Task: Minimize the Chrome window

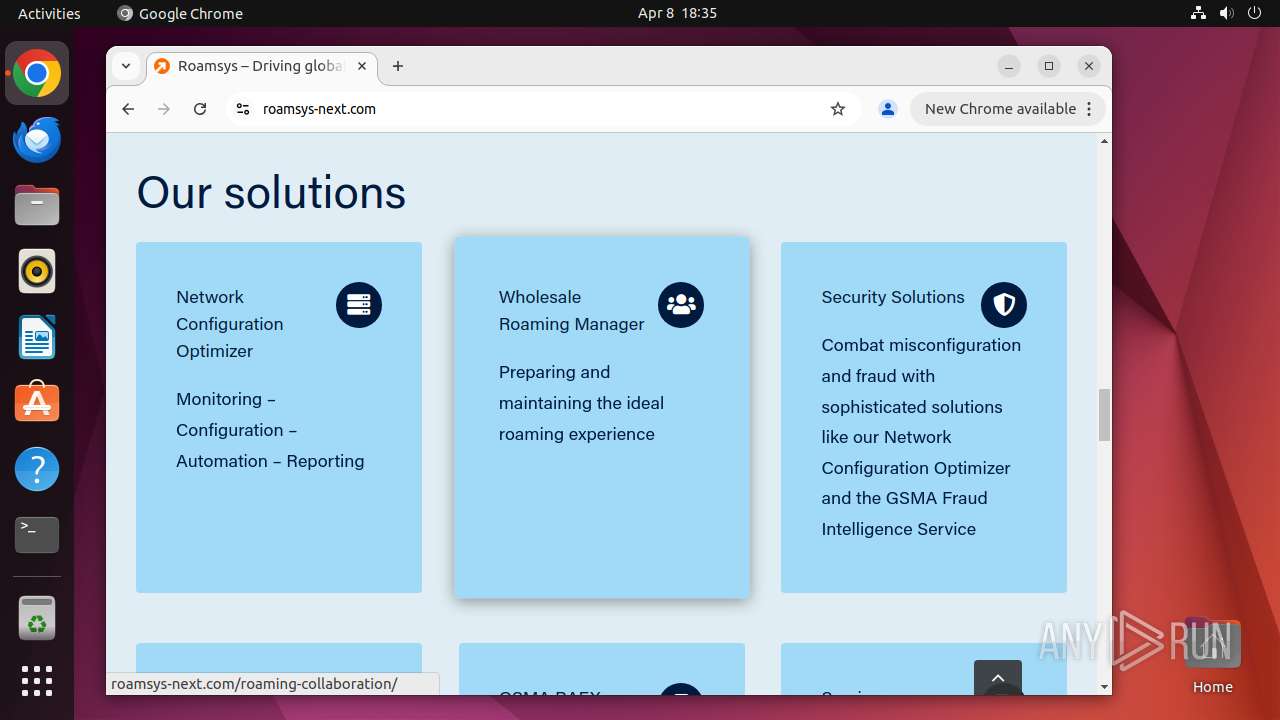Action: point(1009,66)
